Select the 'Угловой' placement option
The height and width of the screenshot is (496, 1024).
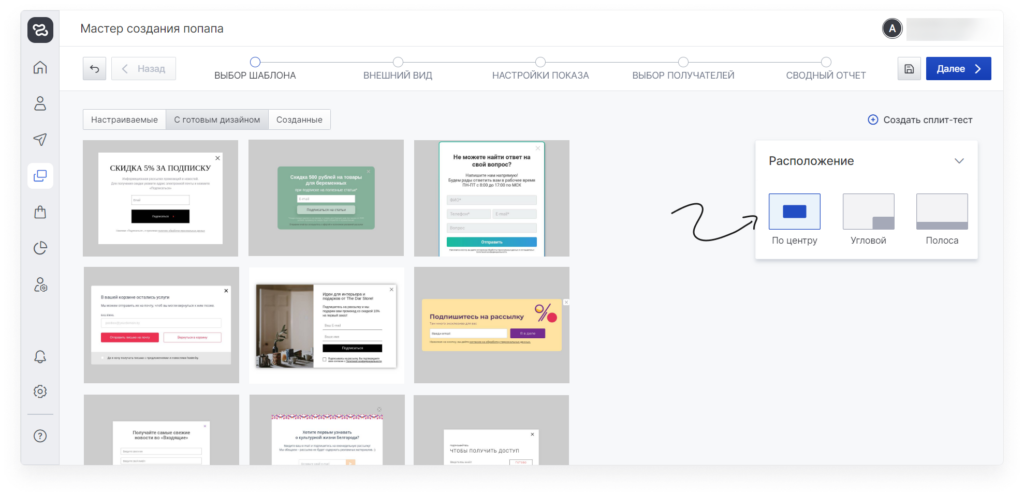pos(868,212)
